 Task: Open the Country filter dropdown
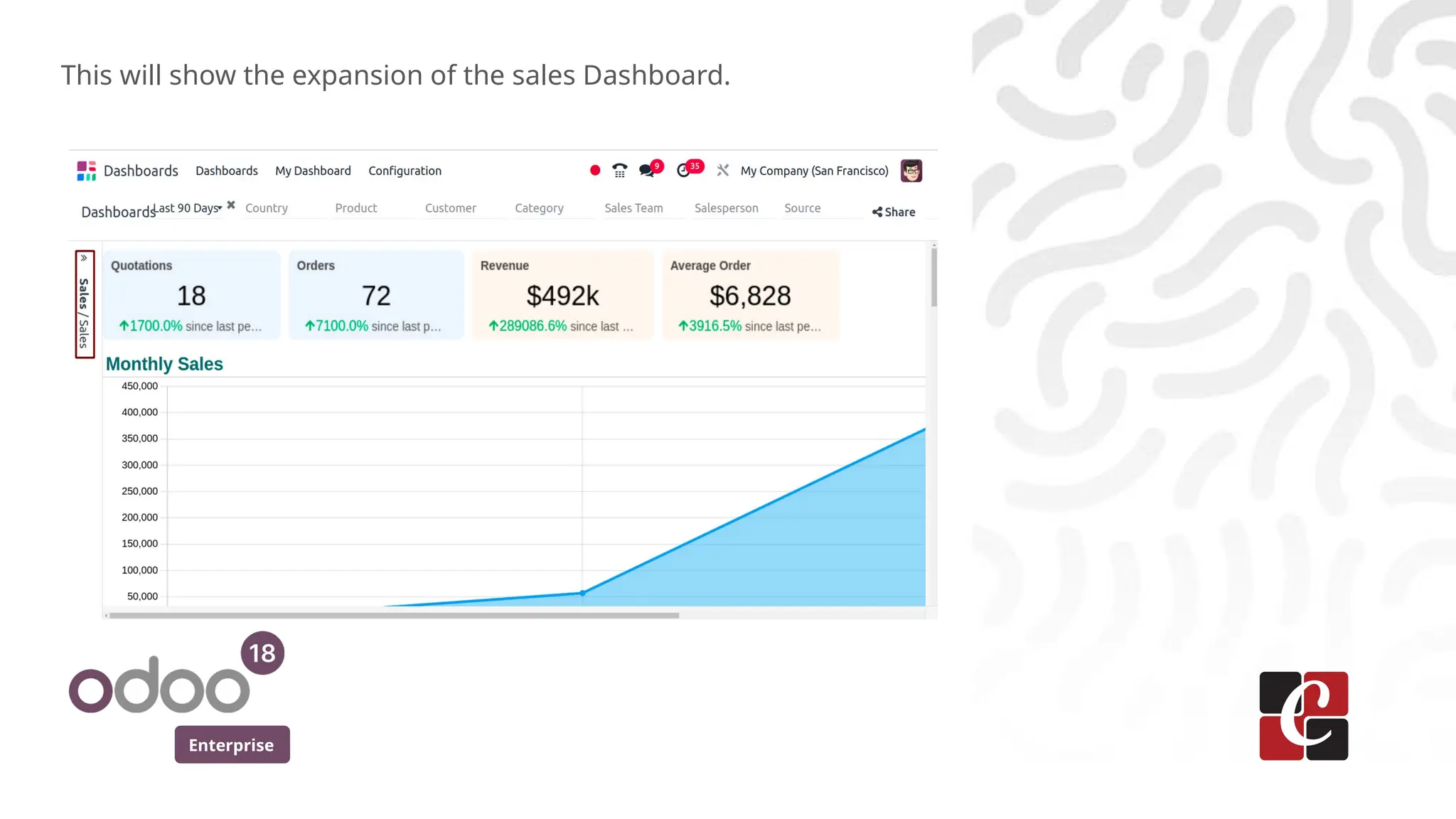267,208
